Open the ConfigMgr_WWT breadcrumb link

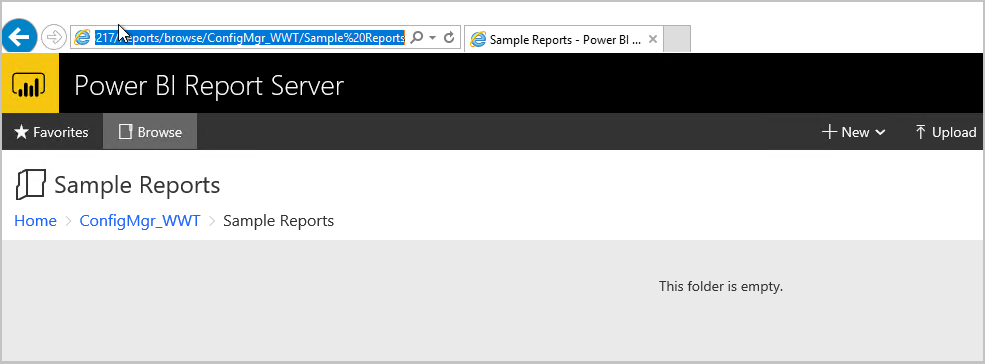(140, 221)
